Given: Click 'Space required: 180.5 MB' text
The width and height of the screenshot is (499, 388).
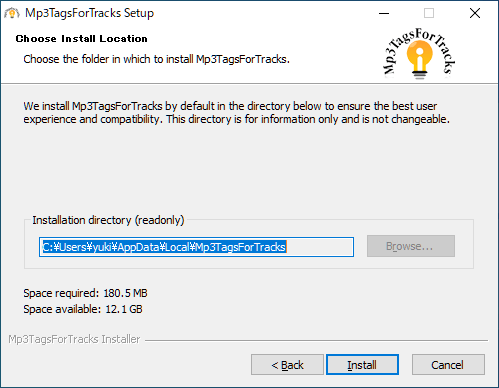Looking at the screenshot, I should 85,293.
